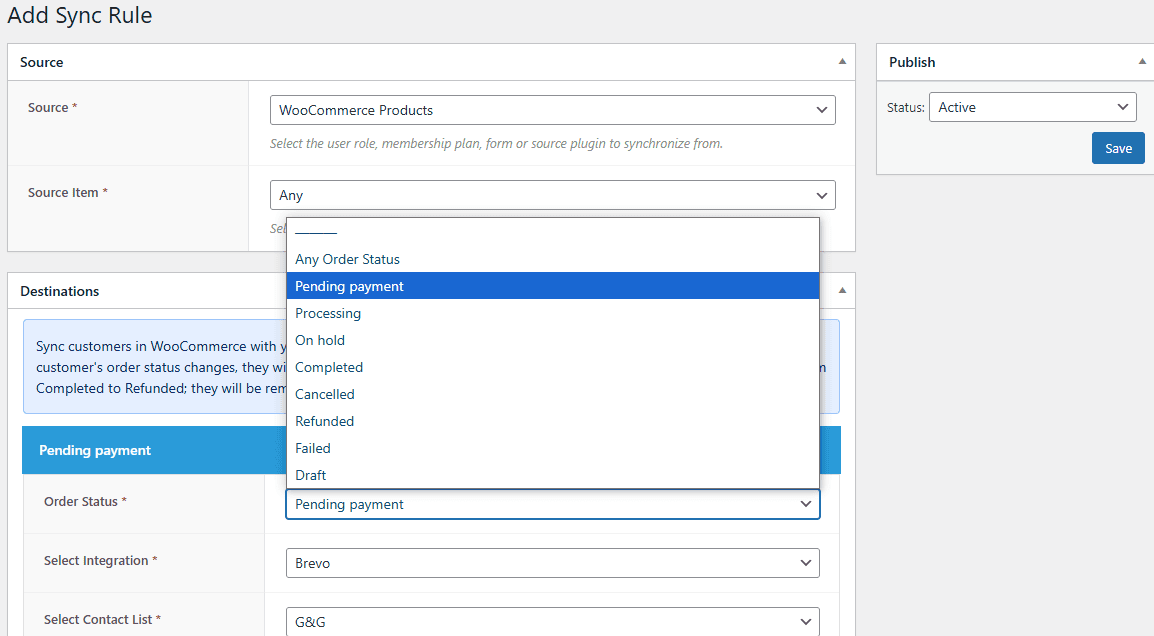
Task: Open the Status dropdown set to Active
Action: pyautogui.click(x=1032, y=107)
